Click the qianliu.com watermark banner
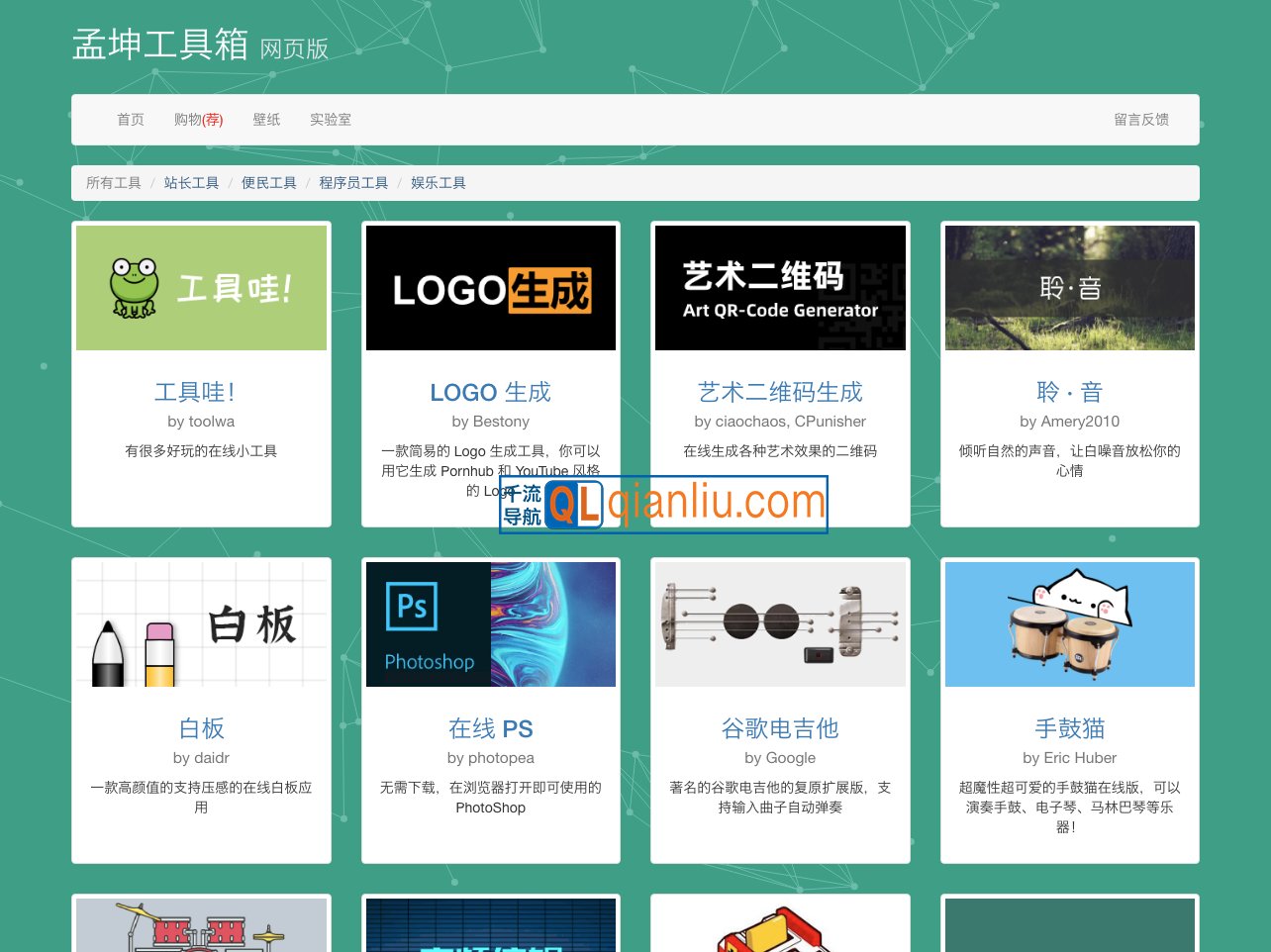 pyautogui.click(x=662, y=505)
